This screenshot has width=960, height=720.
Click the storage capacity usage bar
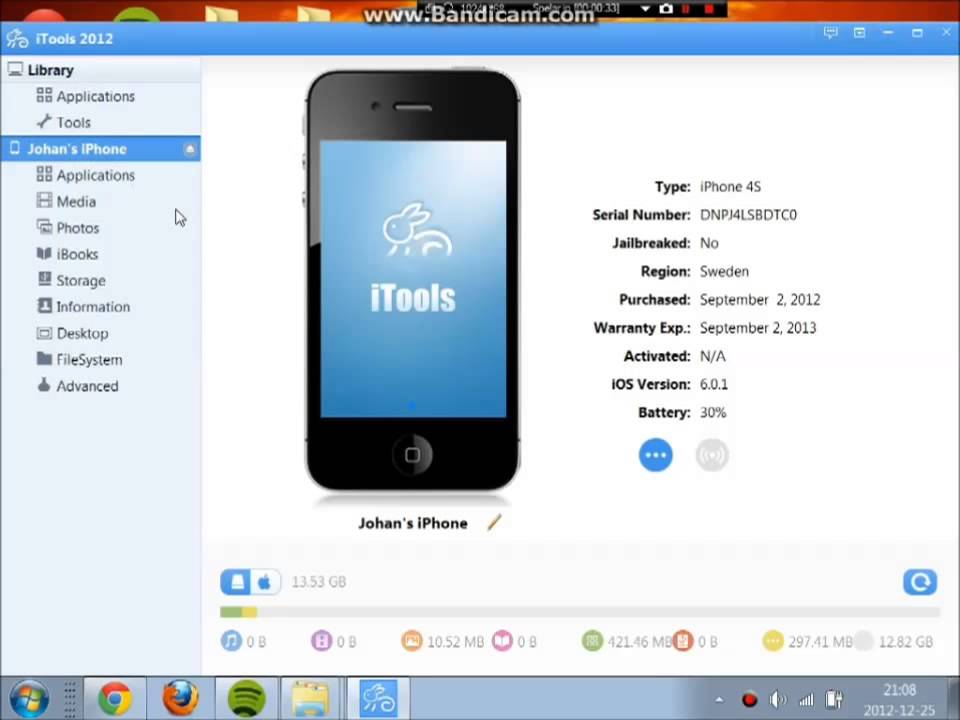pos(579,612)
